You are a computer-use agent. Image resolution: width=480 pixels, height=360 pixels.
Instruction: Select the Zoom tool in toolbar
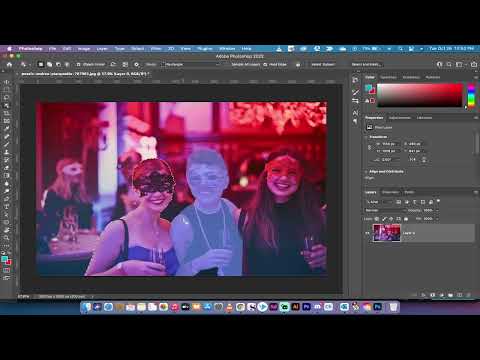tap(6, 237)
